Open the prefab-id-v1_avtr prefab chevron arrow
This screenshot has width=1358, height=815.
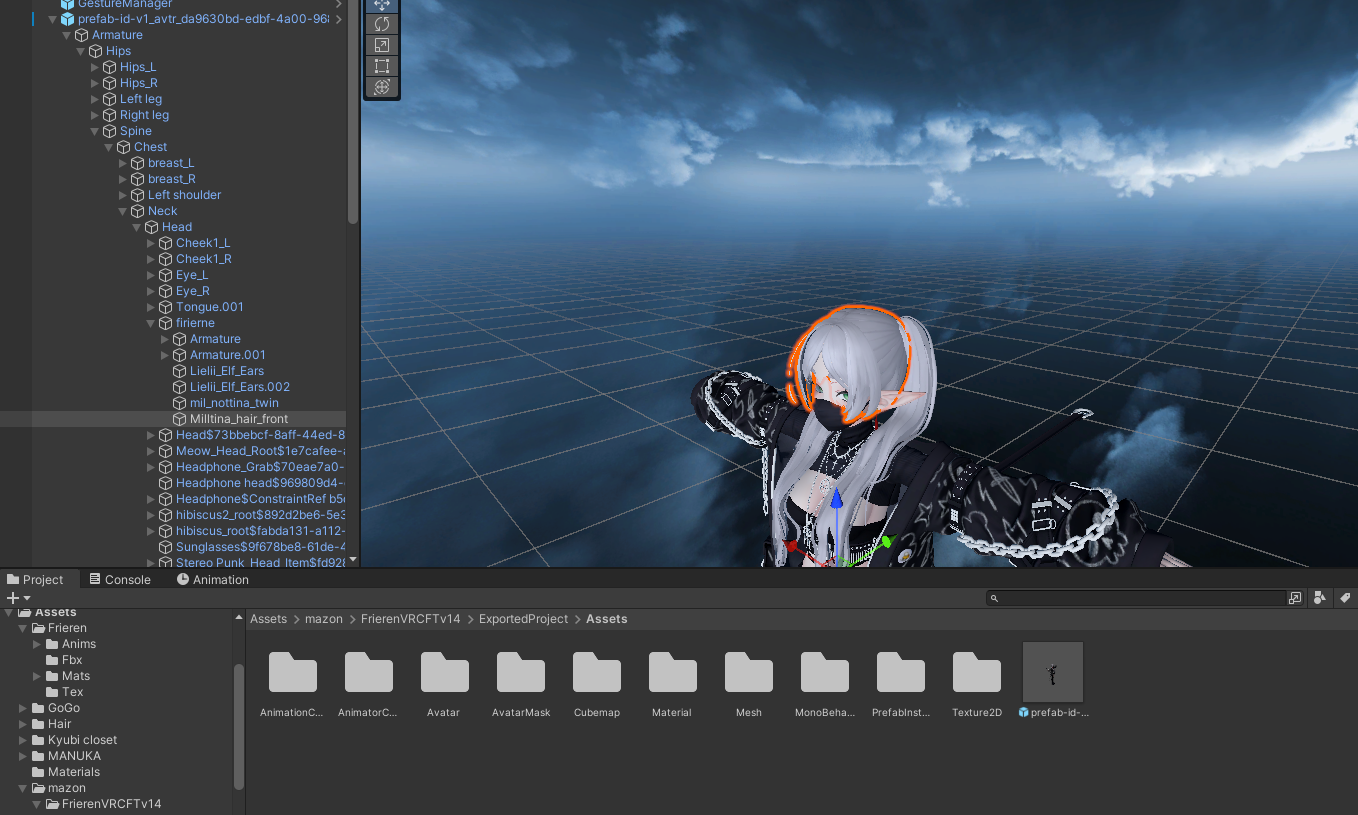point(339,19)
